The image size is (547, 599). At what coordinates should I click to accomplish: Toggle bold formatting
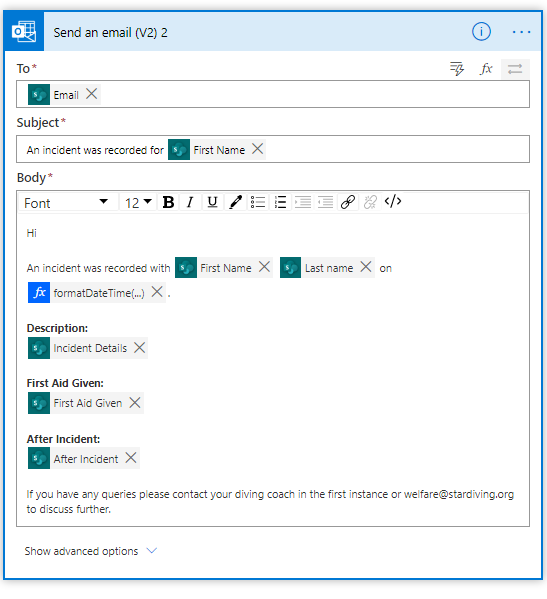(168, 202)
